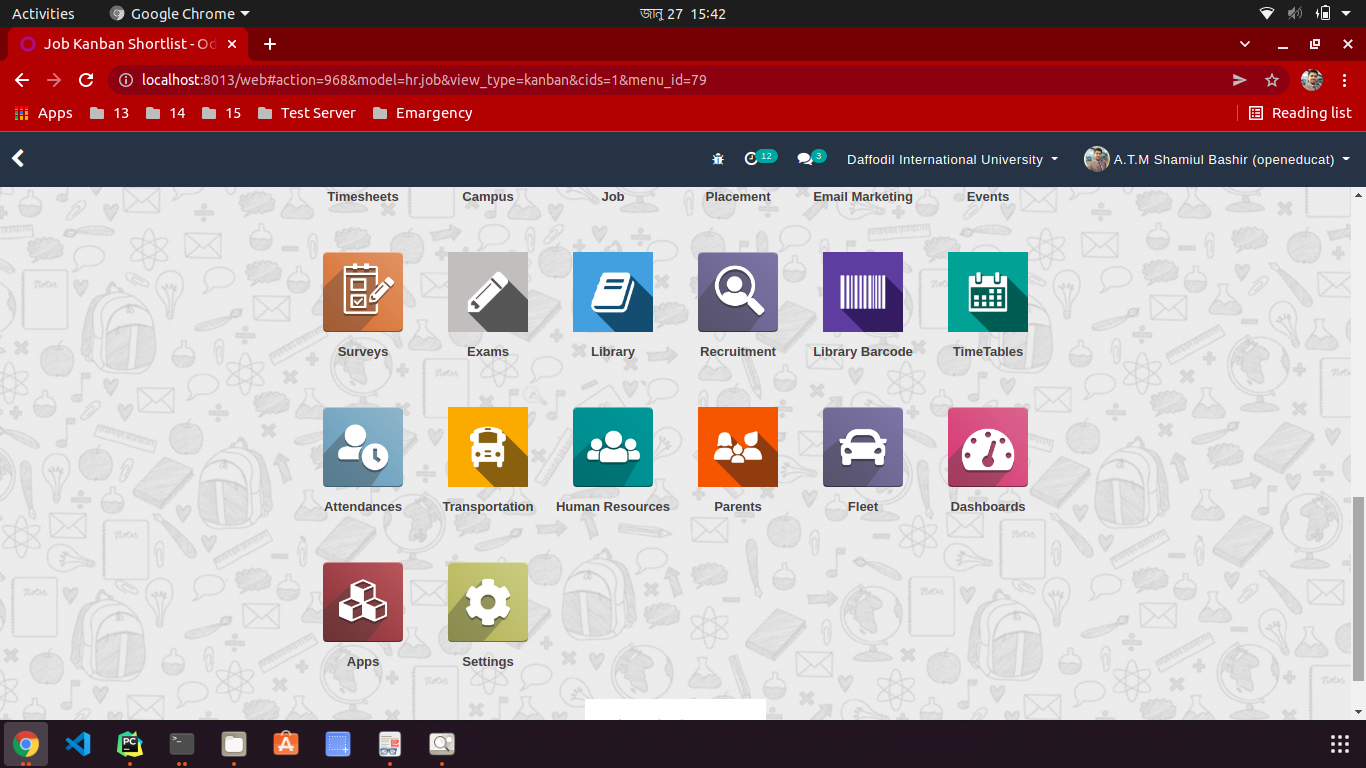Viewport: 1366px width, 768px height.
Task: Open the Test Server bookmark folder
Action: coord(306,113)
